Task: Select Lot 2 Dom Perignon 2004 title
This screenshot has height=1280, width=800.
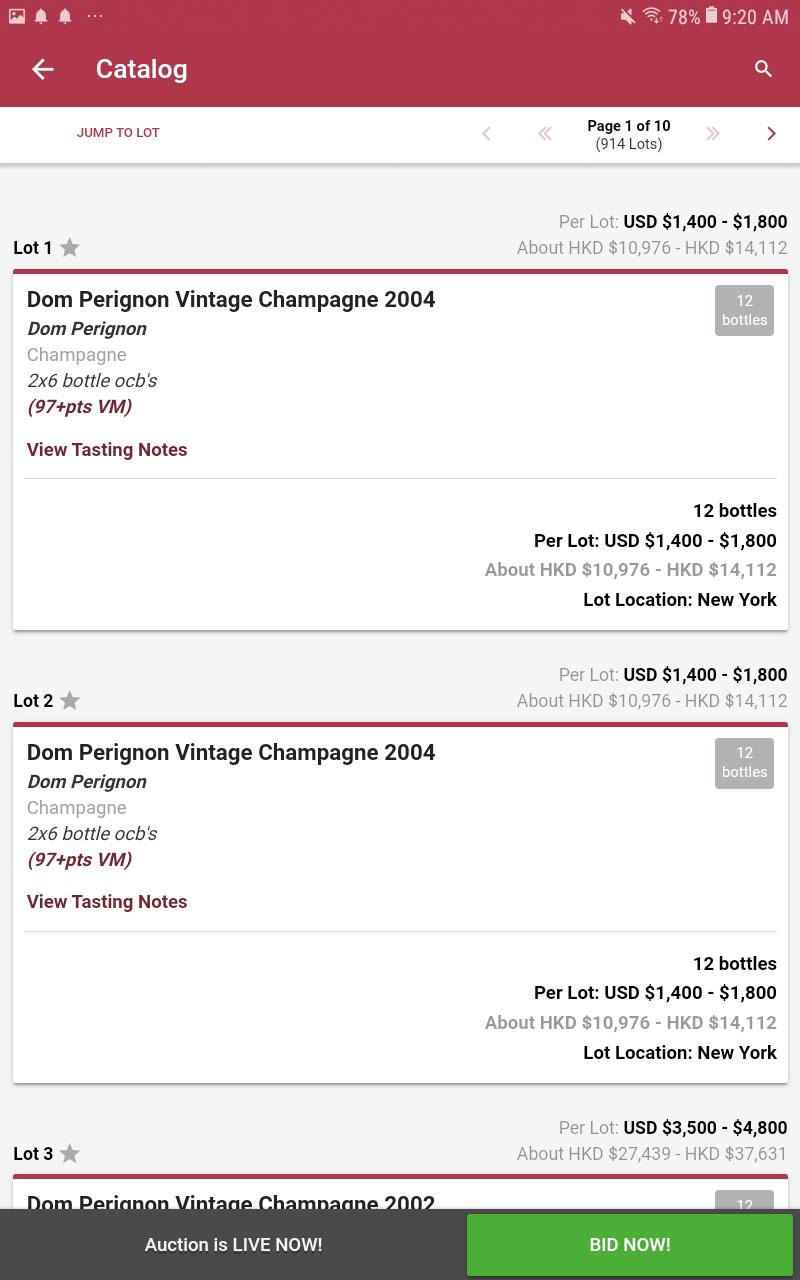Action: click(x=231, y=752)
